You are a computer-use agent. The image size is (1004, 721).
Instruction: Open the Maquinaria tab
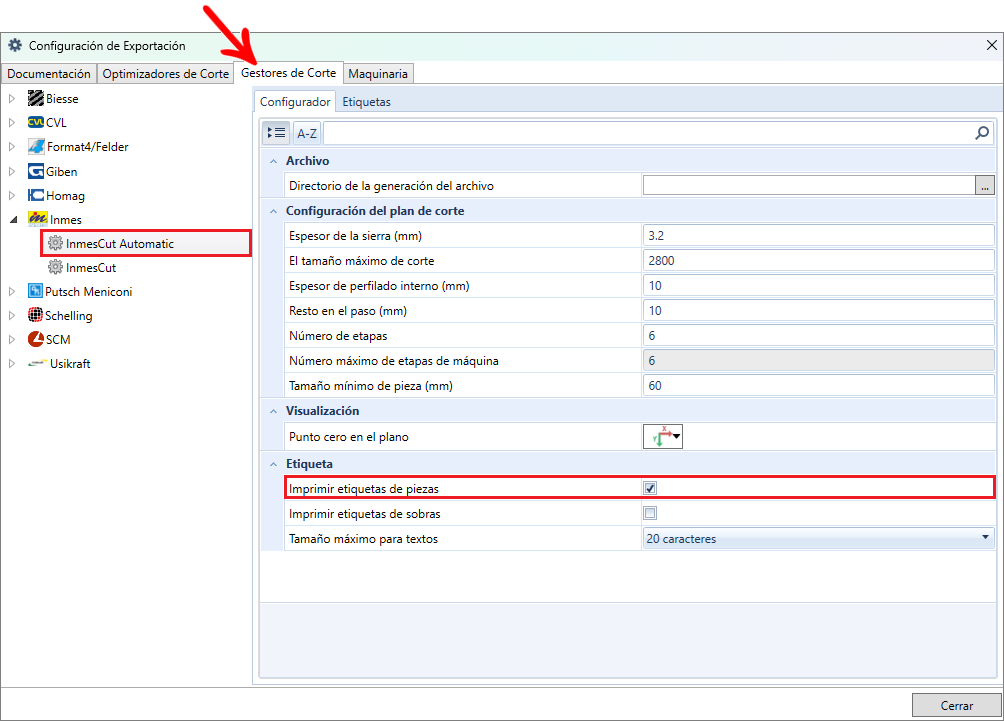pos(378,74)
